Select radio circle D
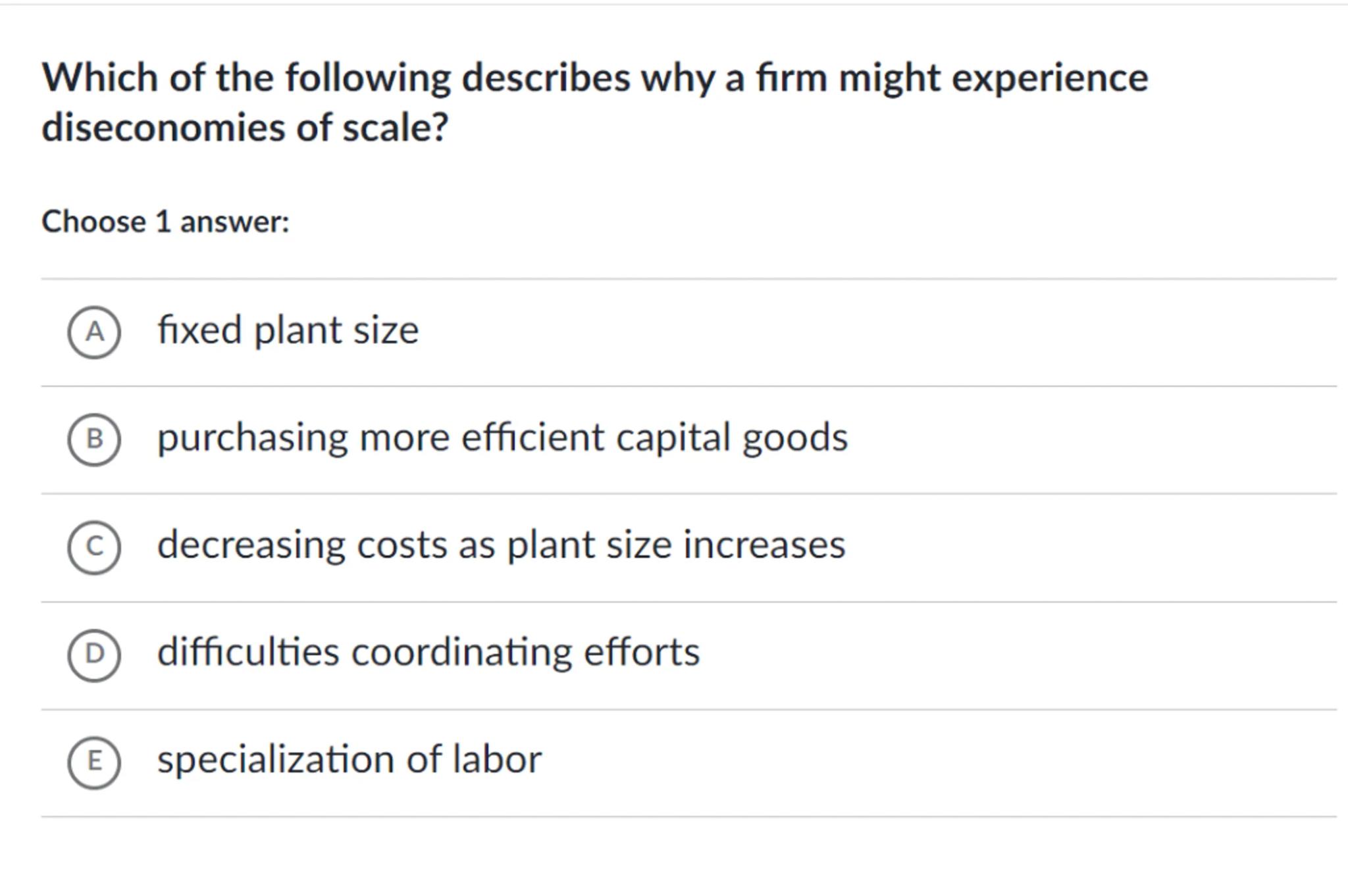Image resolution: width=1348 pixels, height=896 pixels. (94, 655)
